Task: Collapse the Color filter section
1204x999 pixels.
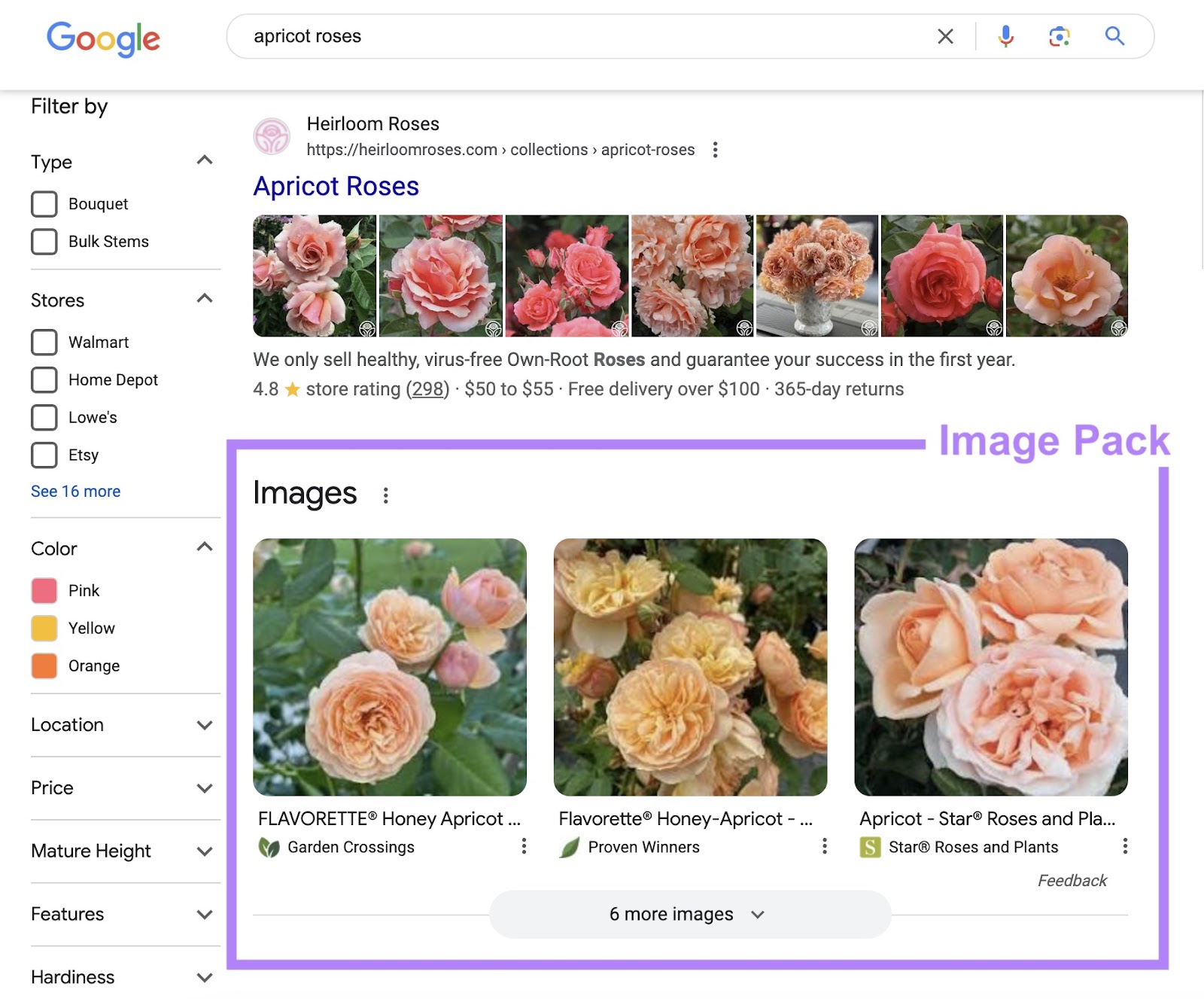Action: (x=204, y=547)
